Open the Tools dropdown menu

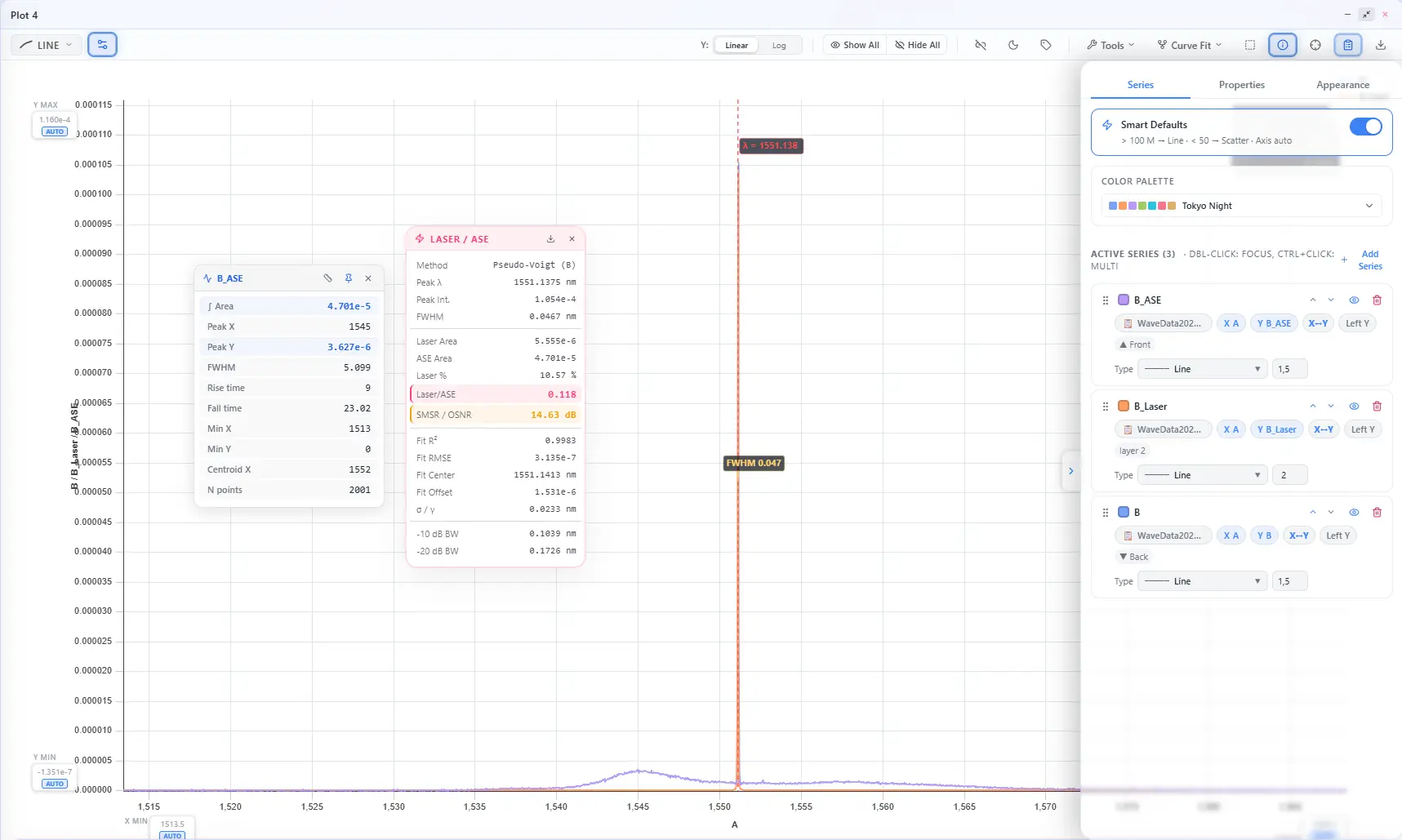point(1110,45)
